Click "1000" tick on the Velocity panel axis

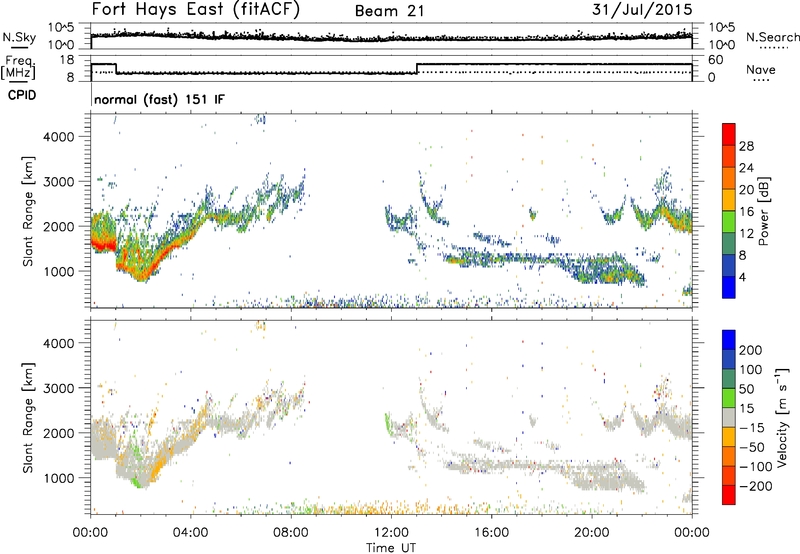[59, 478]
